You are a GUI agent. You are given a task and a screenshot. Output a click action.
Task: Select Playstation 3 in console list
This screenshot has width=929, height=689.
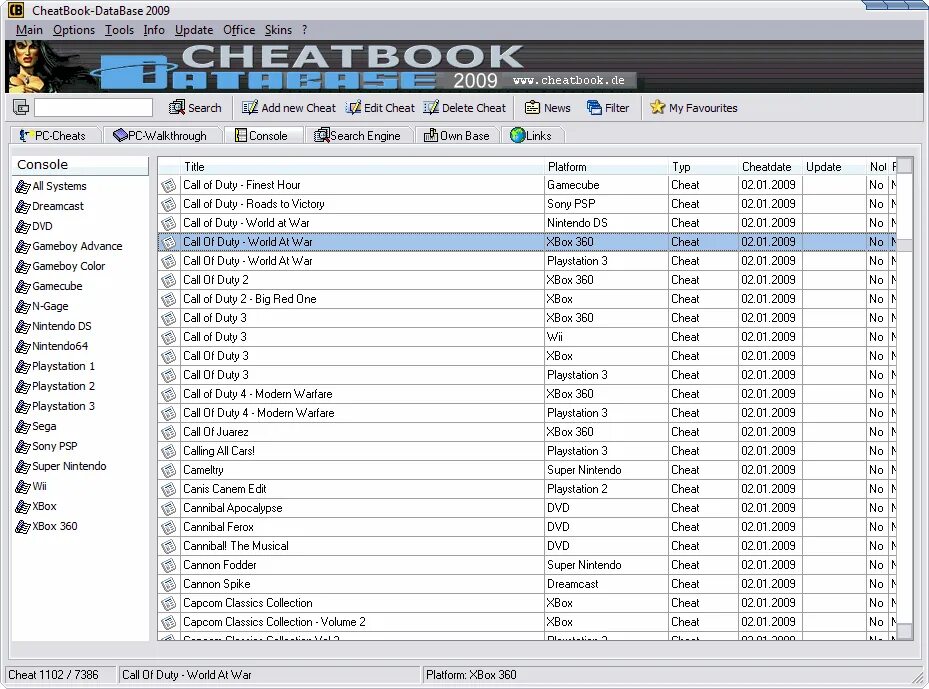[x=55, y=406]
